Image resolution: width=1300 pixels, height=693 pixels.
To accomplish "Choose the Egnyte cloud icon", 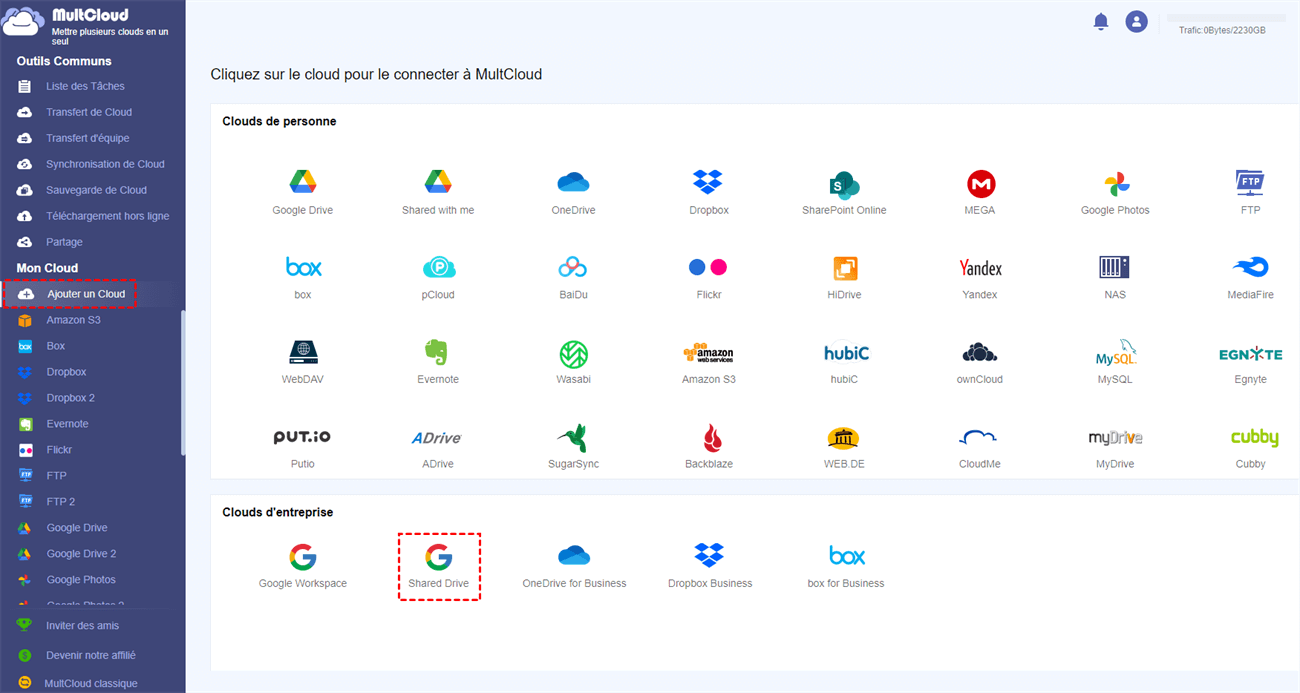I will pyautogui.click(x=1250, y=354).
